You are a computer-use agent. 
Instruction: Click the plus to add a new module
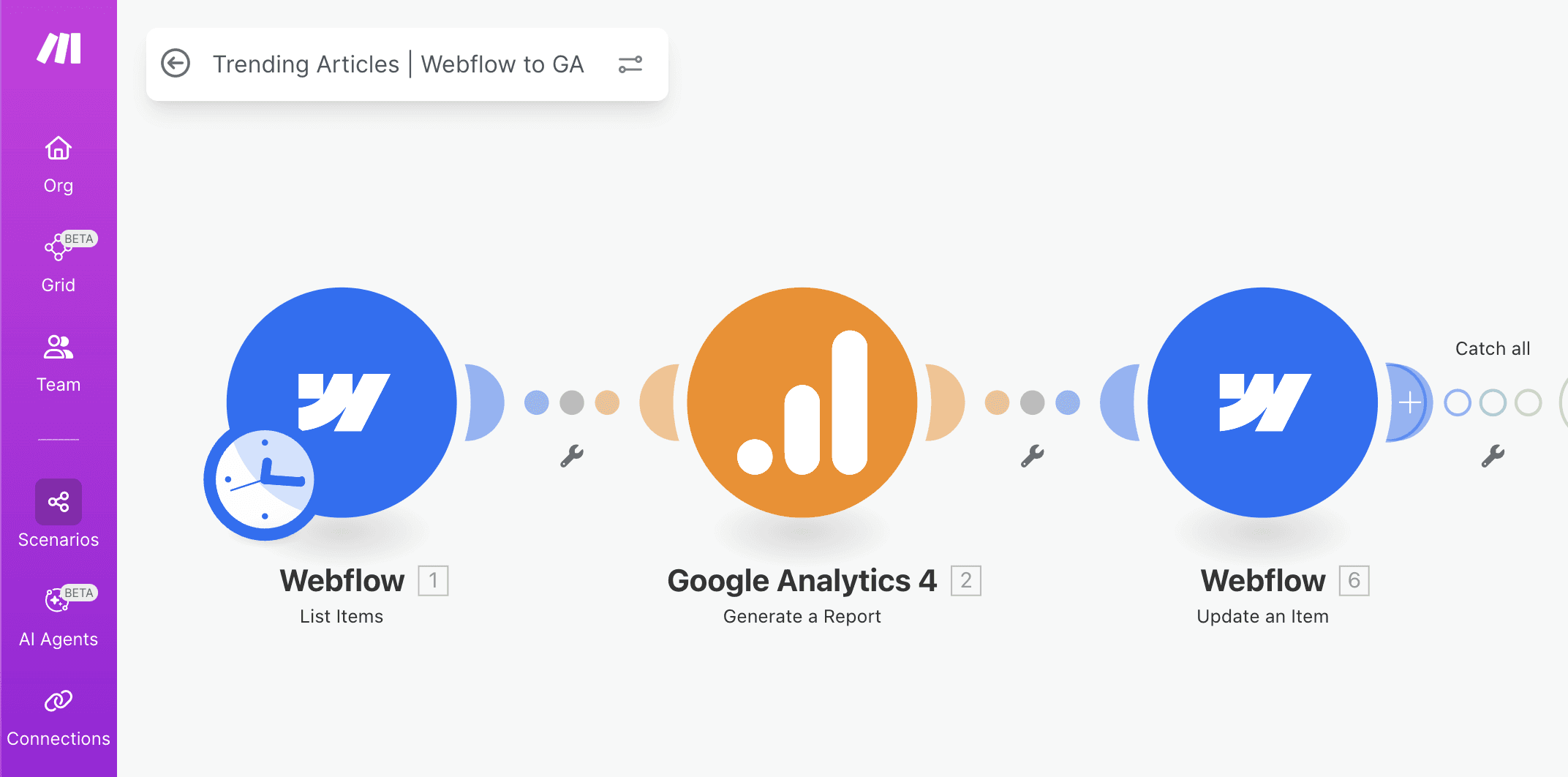pos(1410,402)
